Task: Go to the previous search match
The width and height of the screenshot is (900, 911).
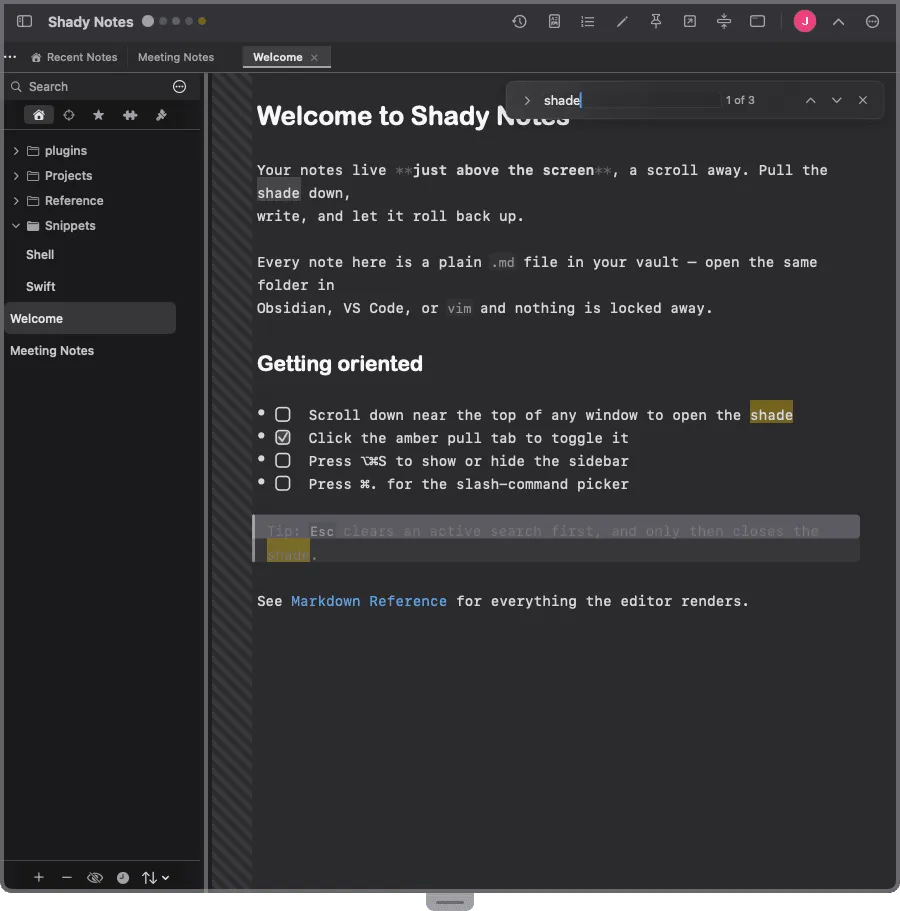Action: tap(811, 101)
